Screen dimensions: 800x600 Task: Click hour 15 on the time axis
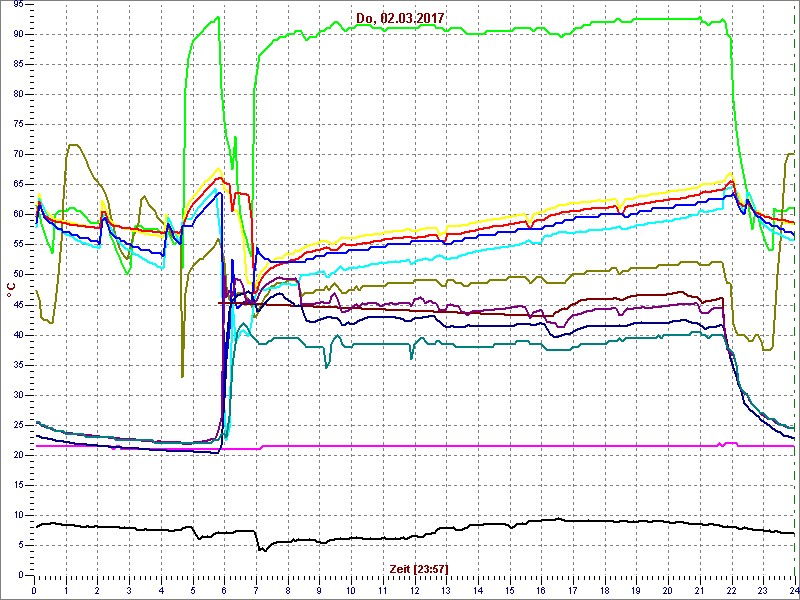510,591
